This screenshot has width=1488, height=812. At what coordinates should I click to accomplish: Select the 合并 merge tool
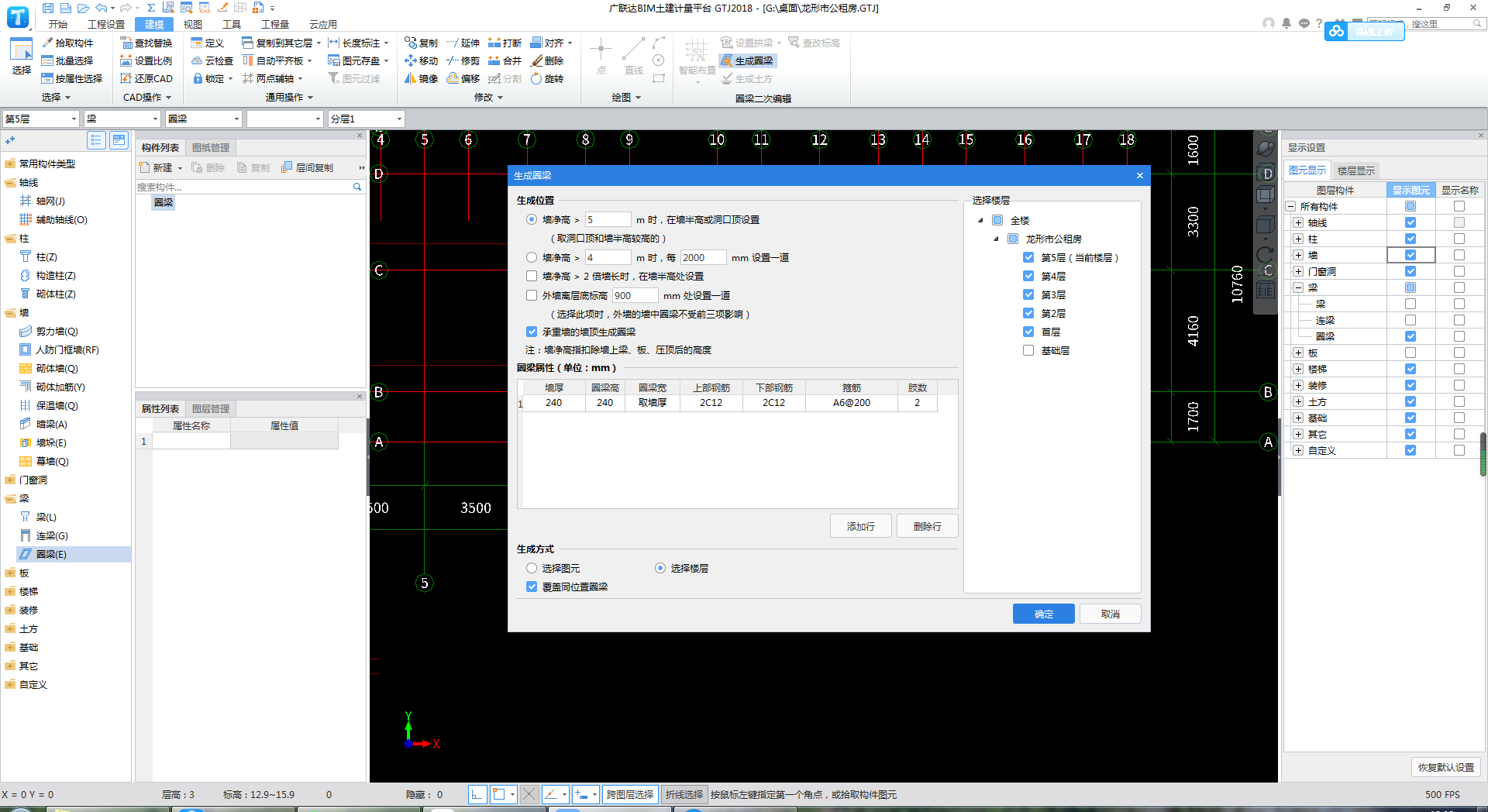click(505, 60)
